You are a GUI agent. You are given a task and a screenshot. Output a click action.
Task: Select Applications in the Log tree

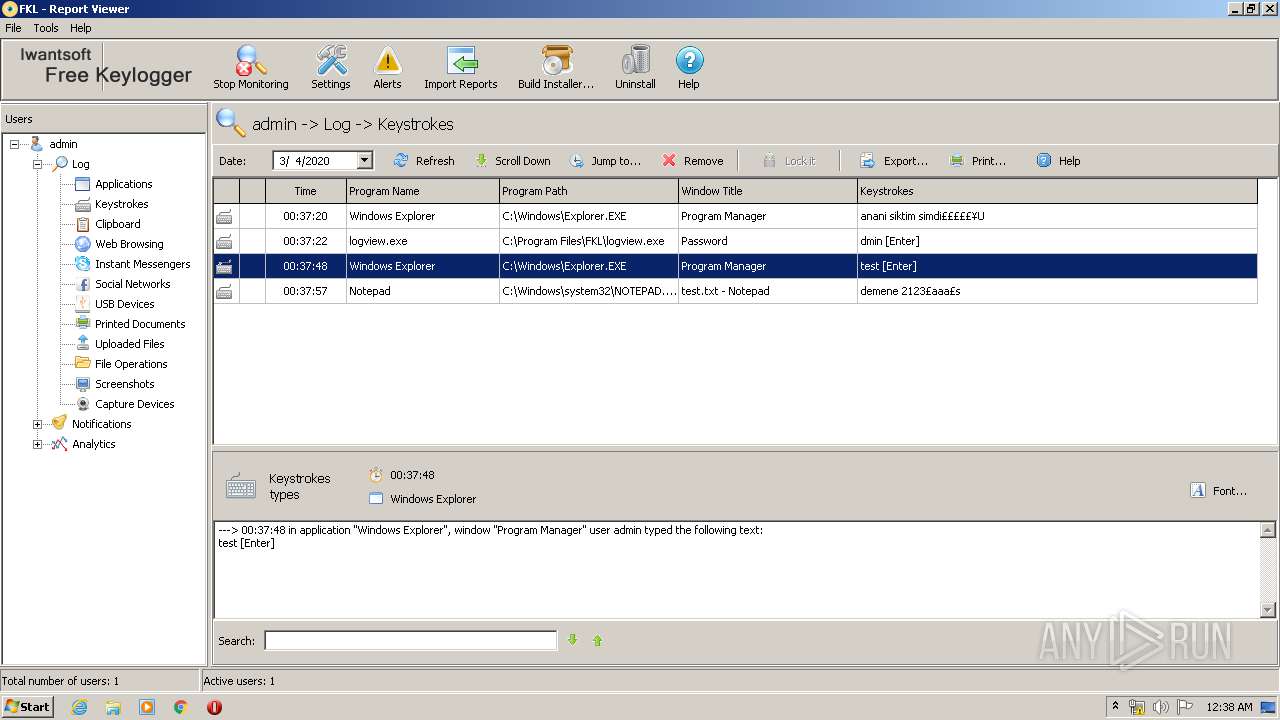[x=123, y=184]
